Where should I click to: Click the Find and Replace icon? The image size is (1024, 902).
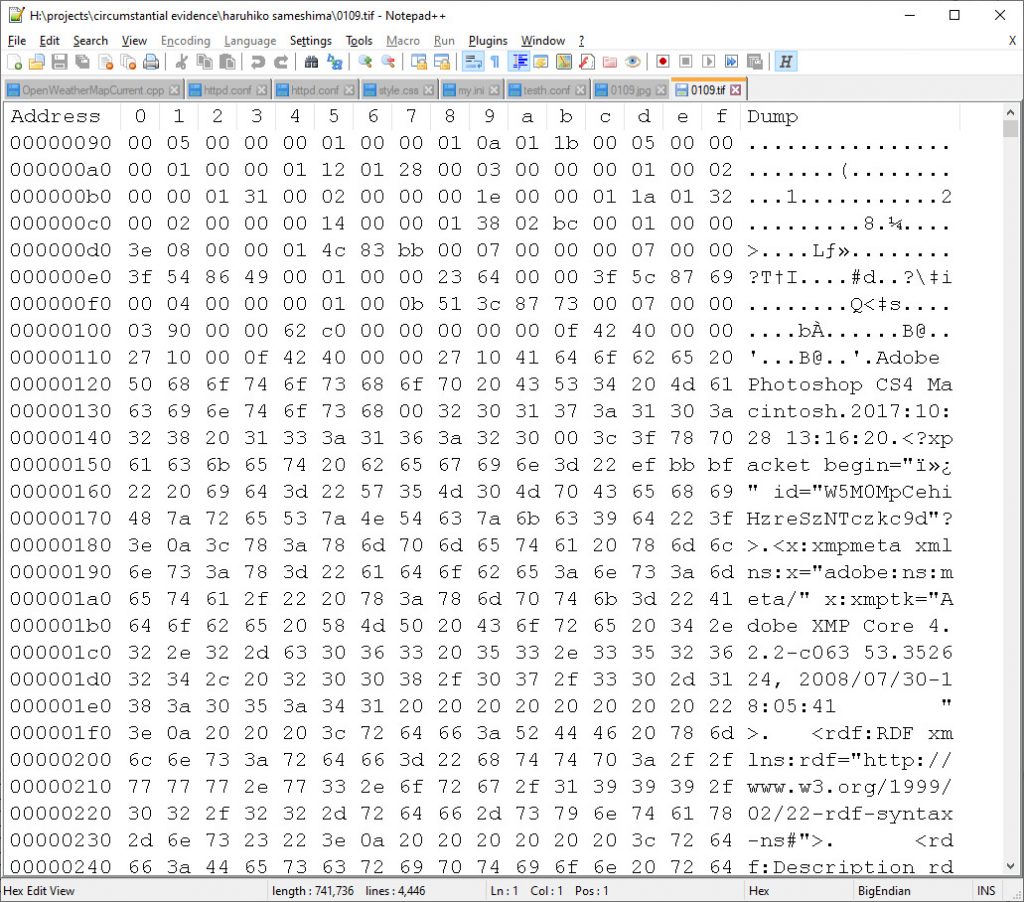(x=334, y=62)
